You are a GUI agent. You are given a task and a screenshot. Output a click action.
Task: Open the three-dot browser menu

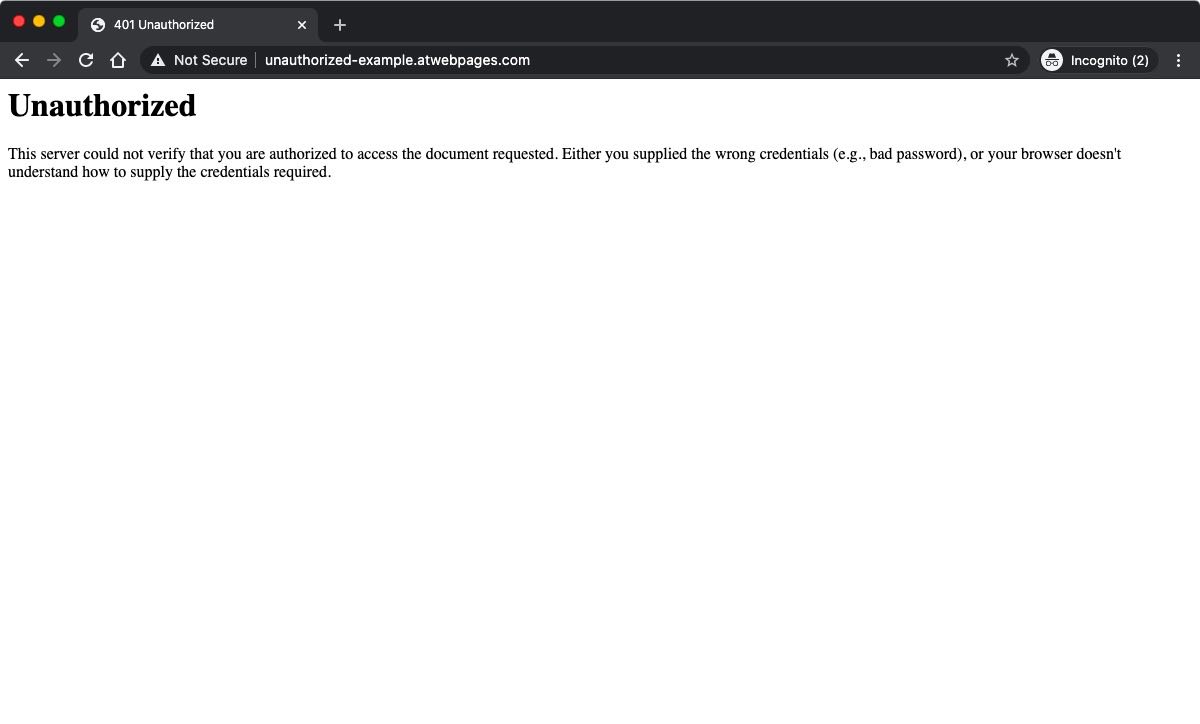pos(1178,60)
